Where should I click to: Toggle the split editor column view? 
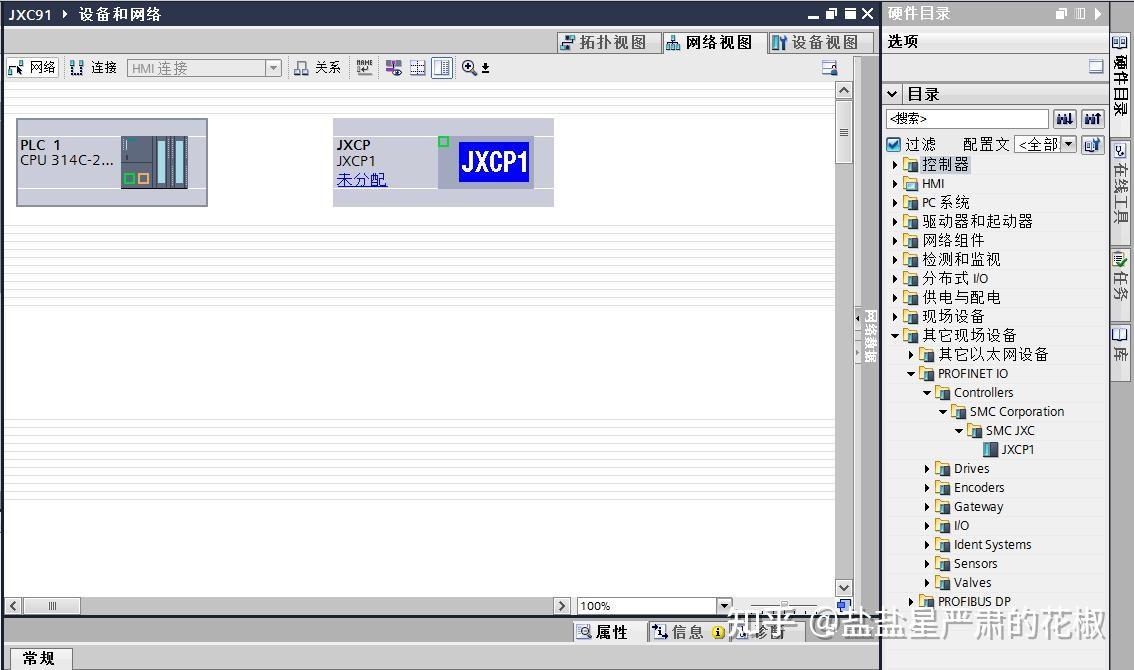(441, 67)
